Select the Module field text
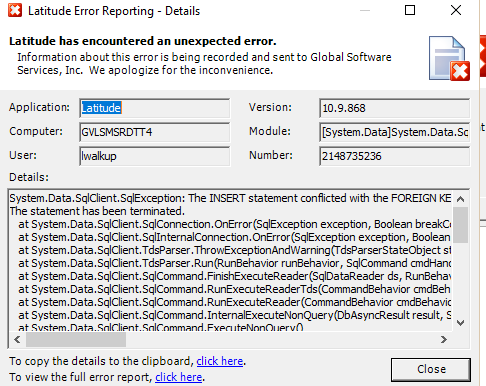 pyautogui.click(x=395, y=132)
